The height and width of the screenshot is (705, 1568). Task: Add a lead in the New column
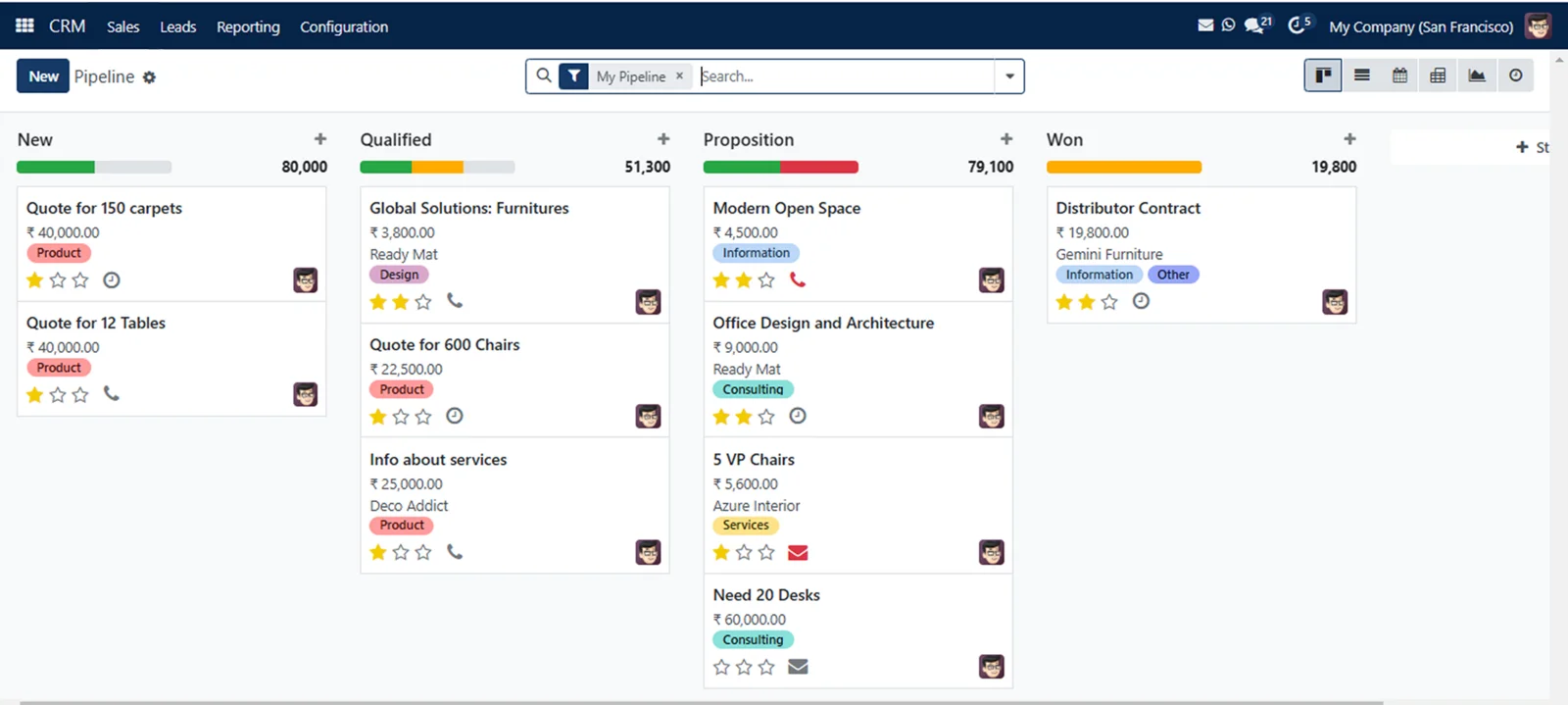point(319,139)
